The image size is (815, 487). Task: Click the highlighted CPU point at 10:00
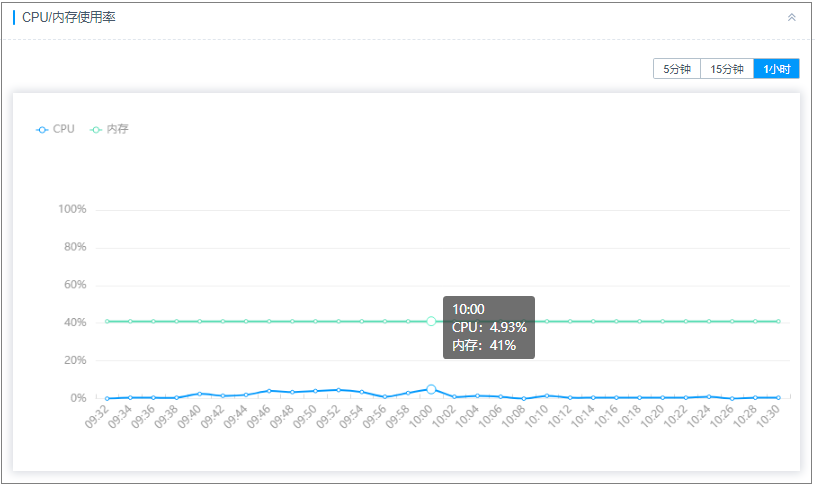(431, 389)
